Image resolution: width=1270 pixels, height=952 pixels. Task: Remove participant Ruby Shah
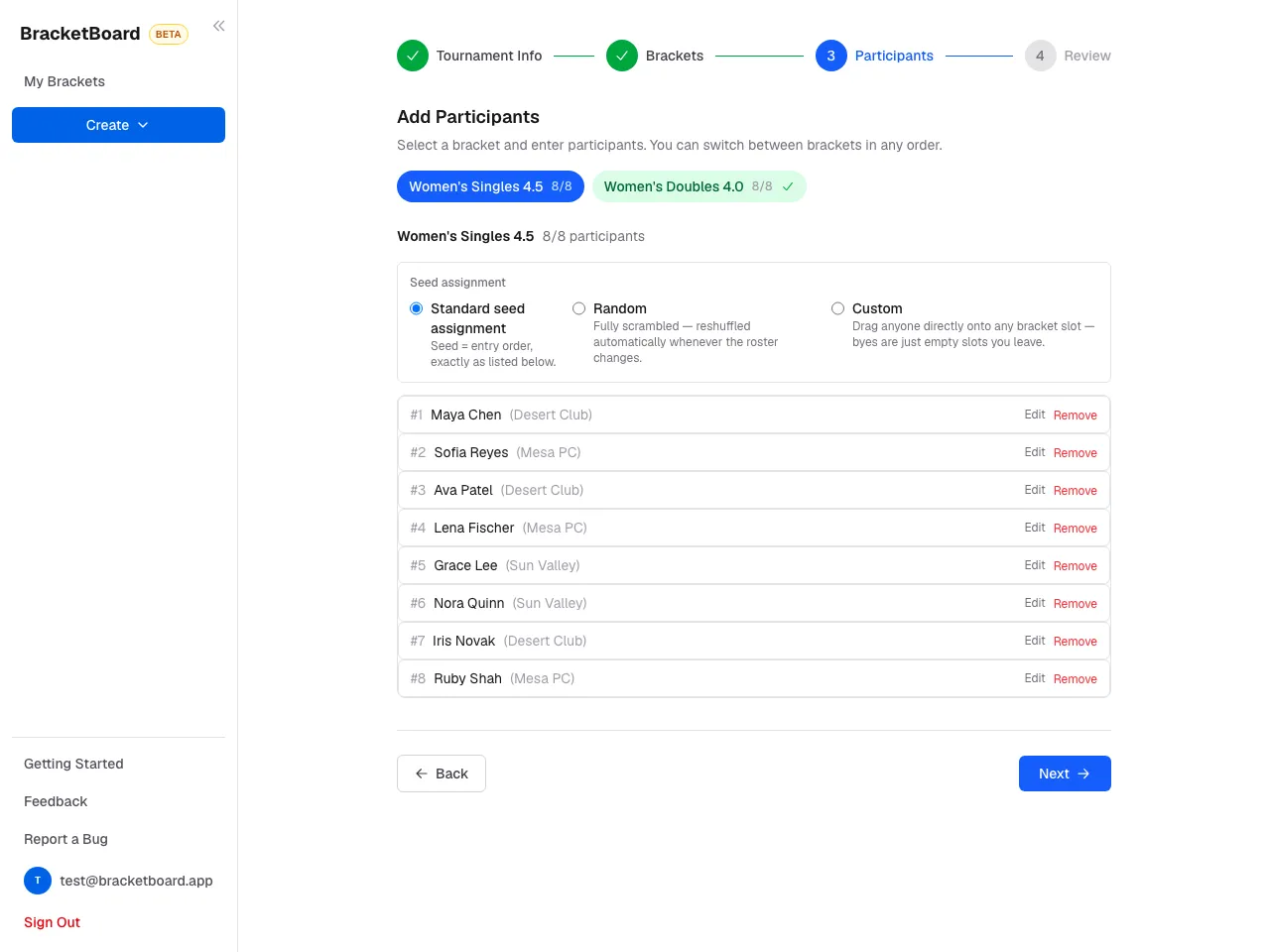[1076, 679]
